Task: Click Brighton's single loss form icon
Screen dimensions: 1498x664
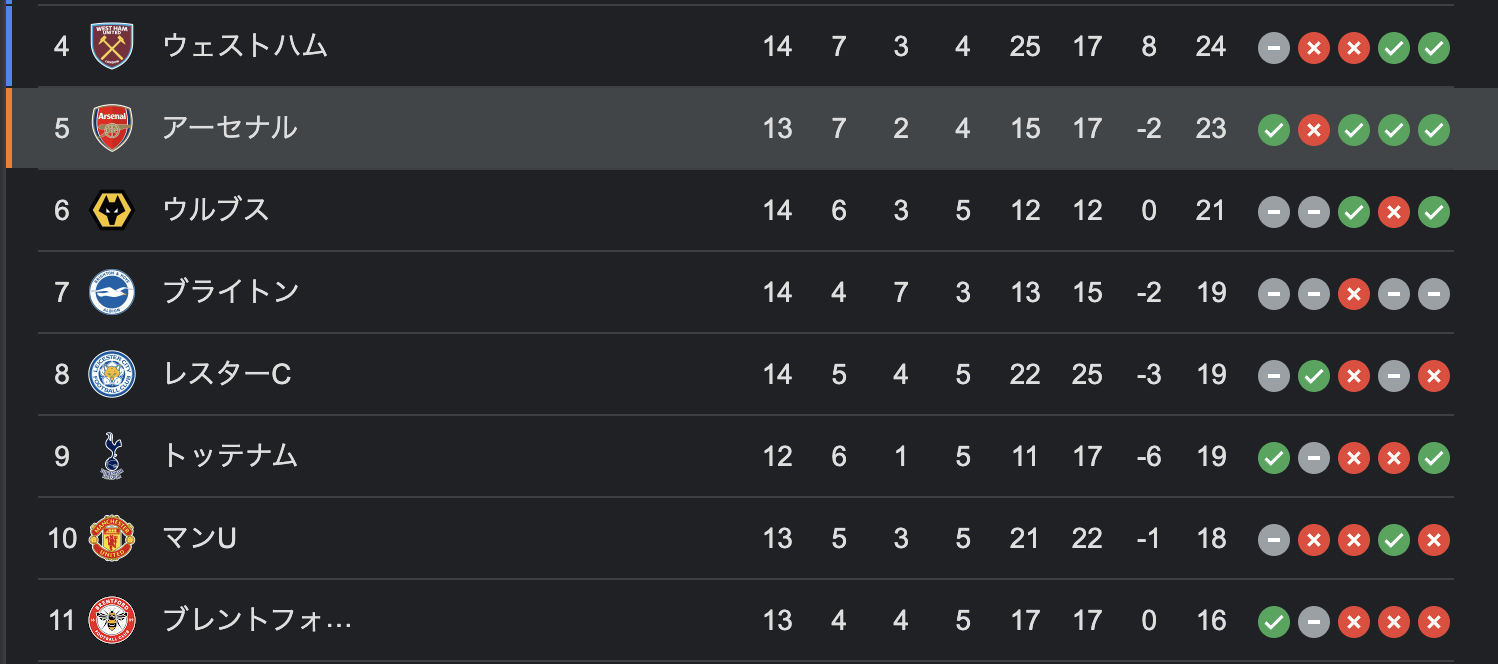Action: coord(1353,293)
